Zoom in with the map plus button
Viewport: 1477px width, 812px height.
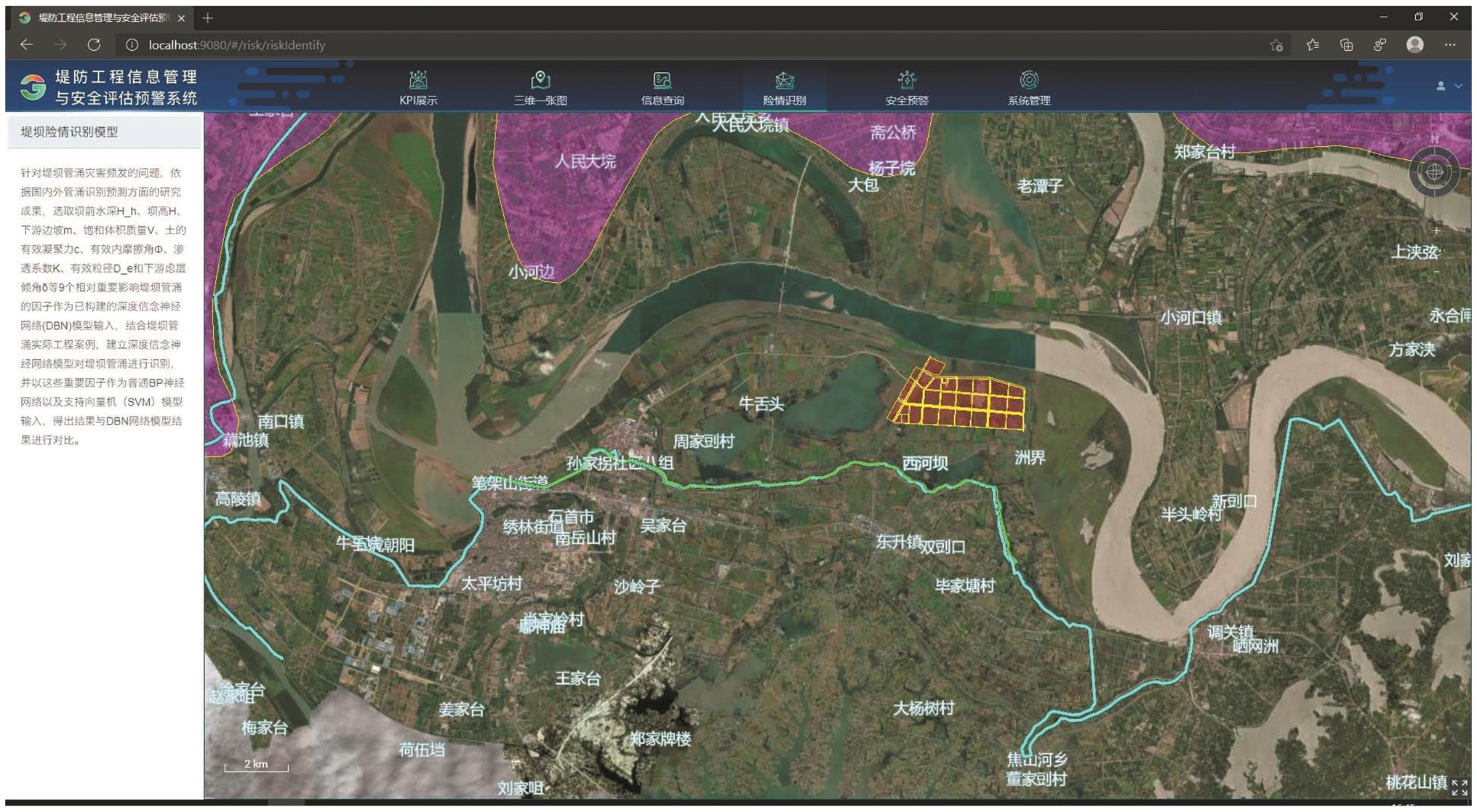(1436, 230)
